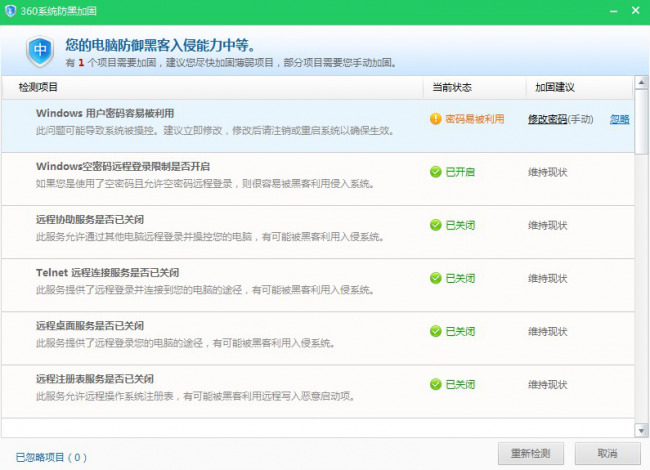Click orange warning icon beside 密码易被利用
The width and height of the screenshot is (650, 470).
coord(435,119)
